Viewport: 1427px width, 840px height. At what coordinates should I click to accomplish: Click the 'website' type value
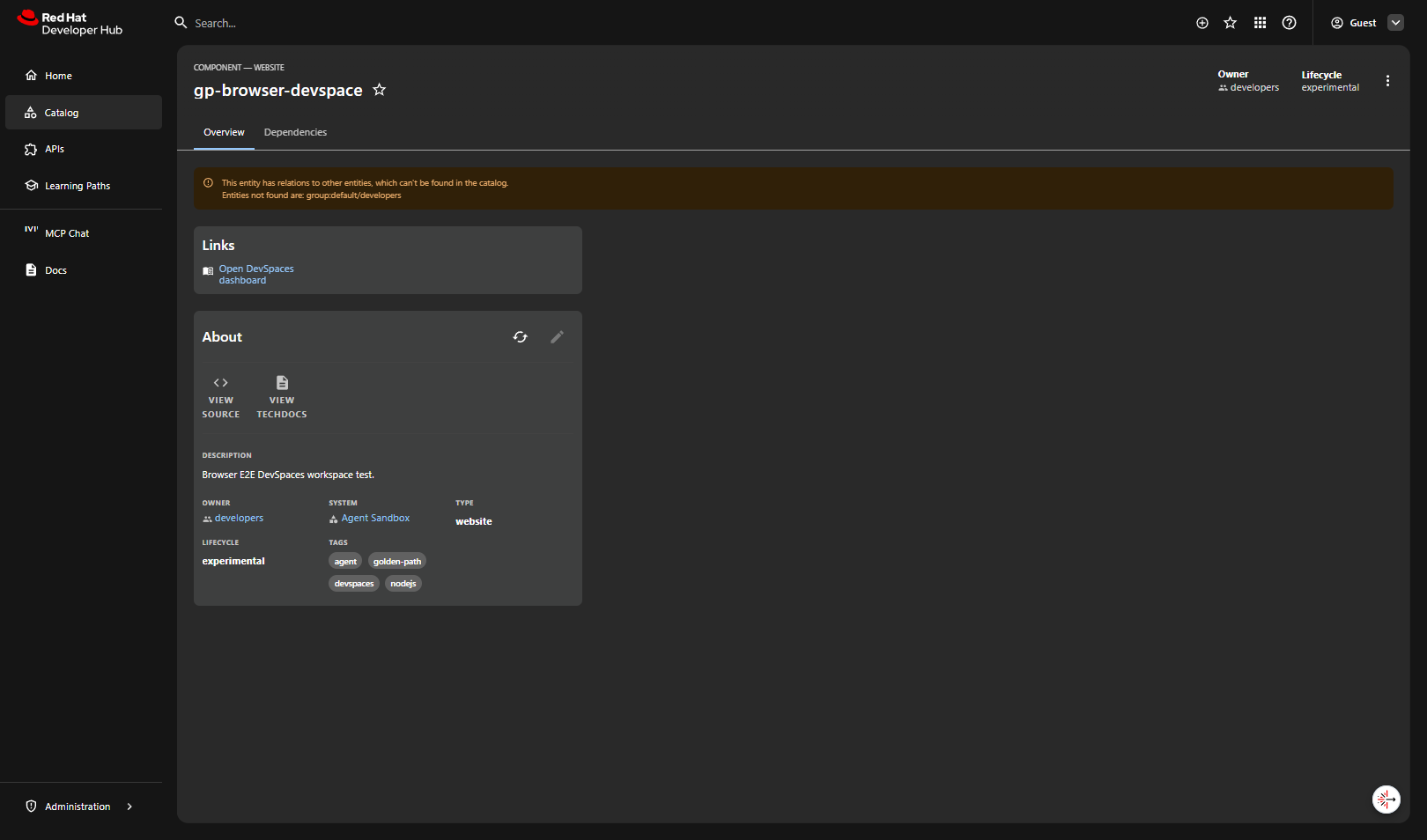pyautogui.click(x=474, y=521)
